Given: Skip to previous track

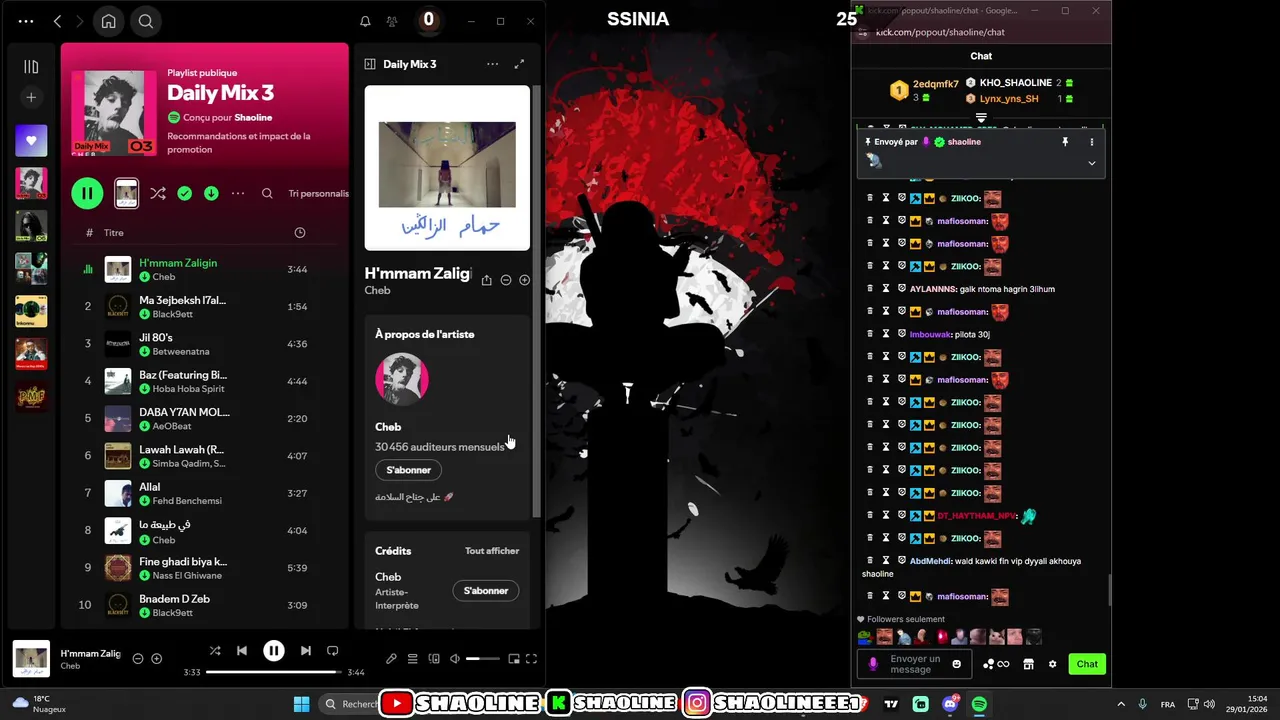Looking at the screenshot, I should tap(242, 650).
